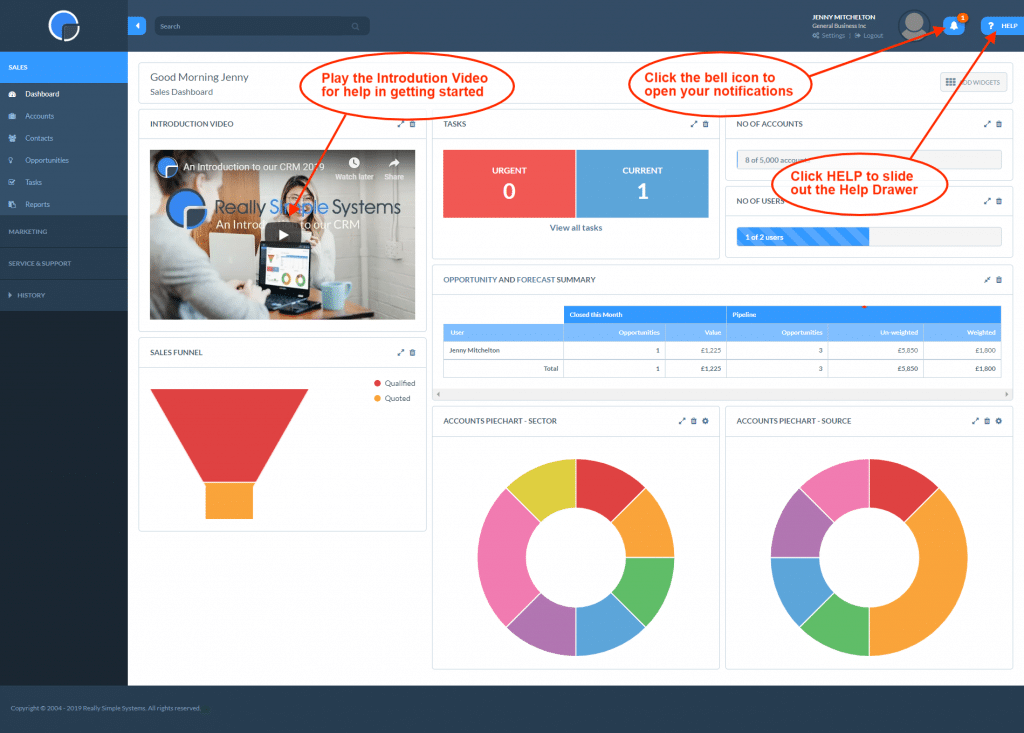Click the notification bell icon
Viewport: 1024px width, 733px height.
[952, 25]
